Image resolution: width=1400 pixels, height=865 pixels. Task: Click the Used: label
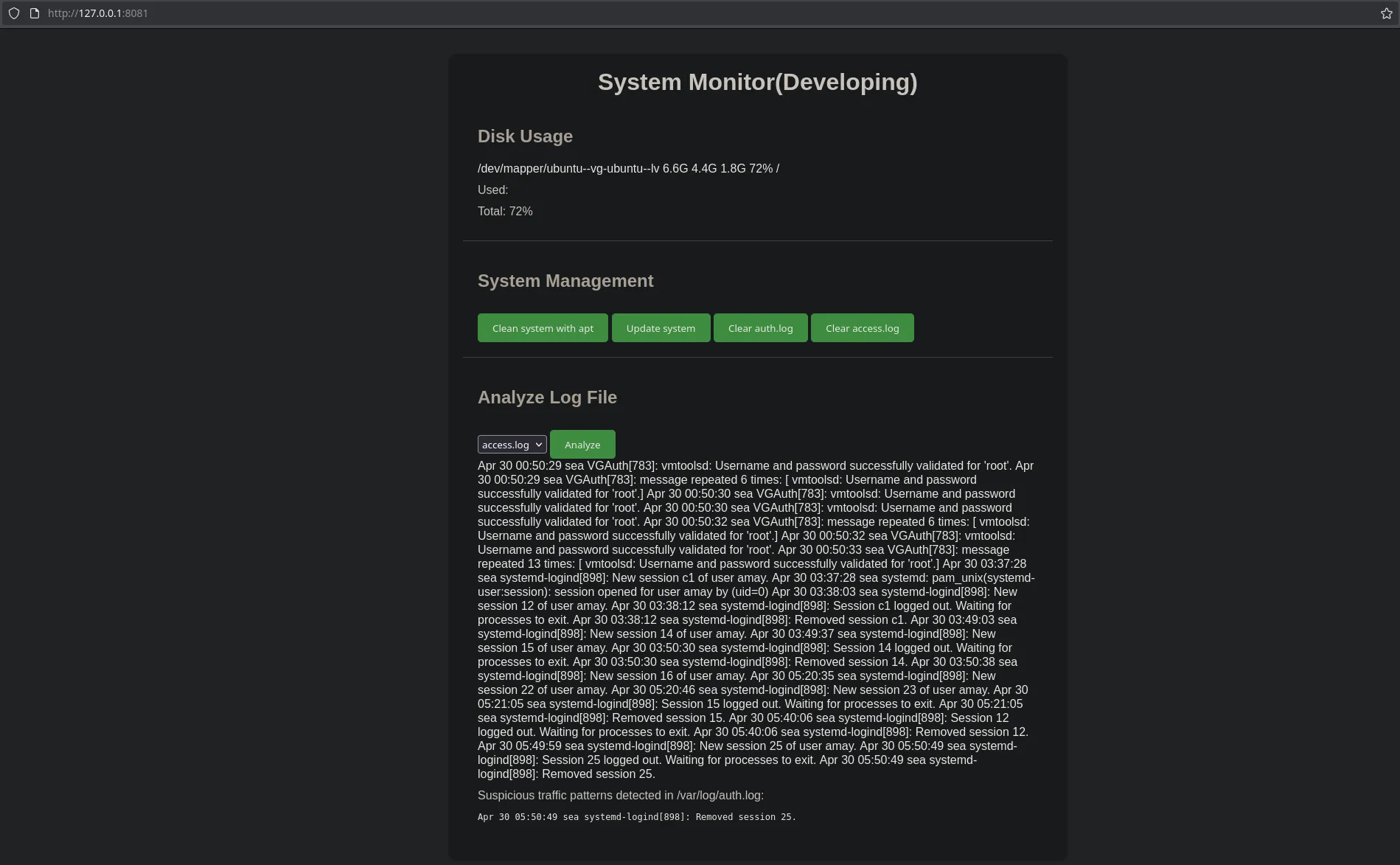[x=492, y=190]
